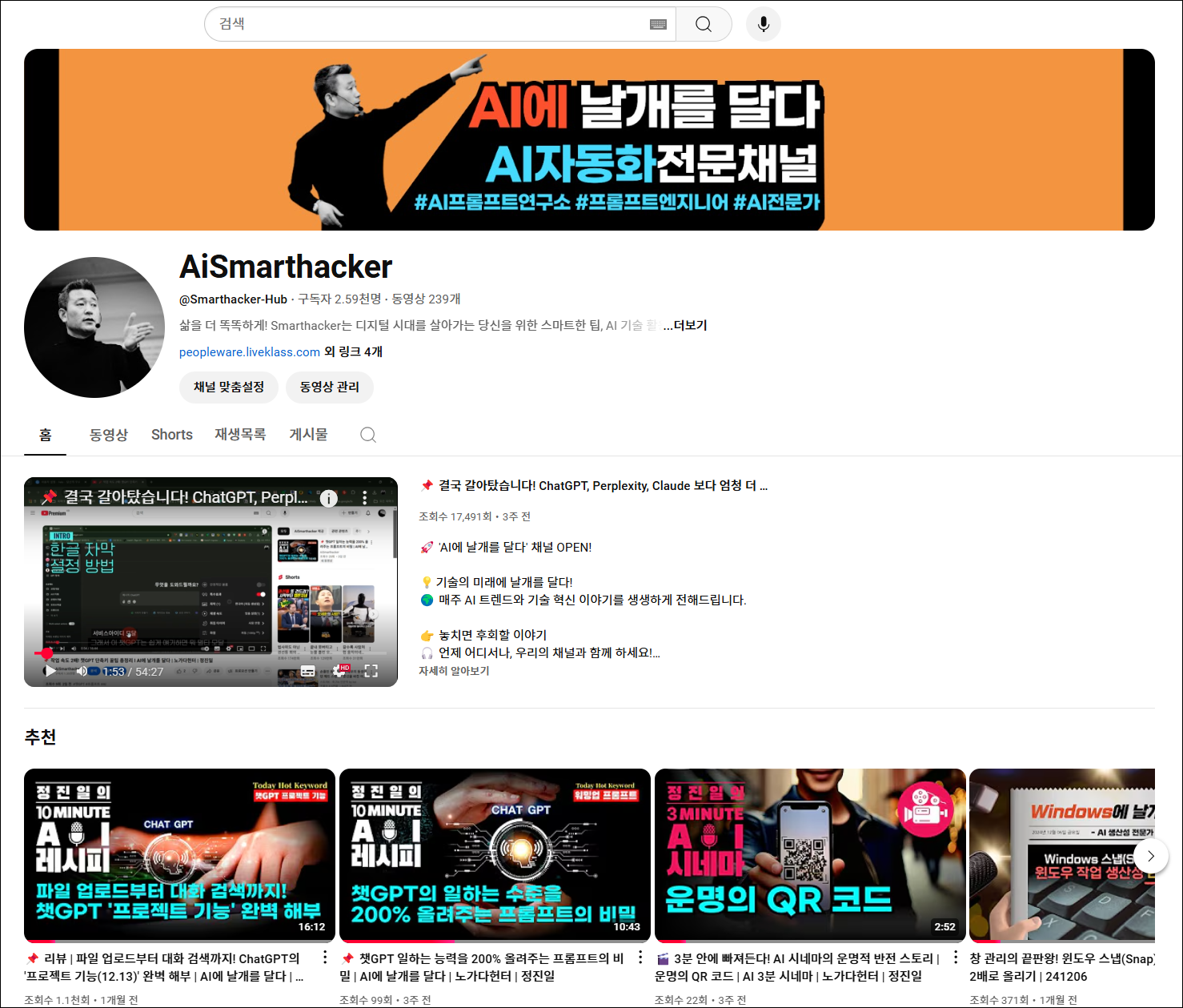The image size is (1183, 1008).
Task: Click the '놓치면 후회할 이야기' description line
Action: [483, 635]
